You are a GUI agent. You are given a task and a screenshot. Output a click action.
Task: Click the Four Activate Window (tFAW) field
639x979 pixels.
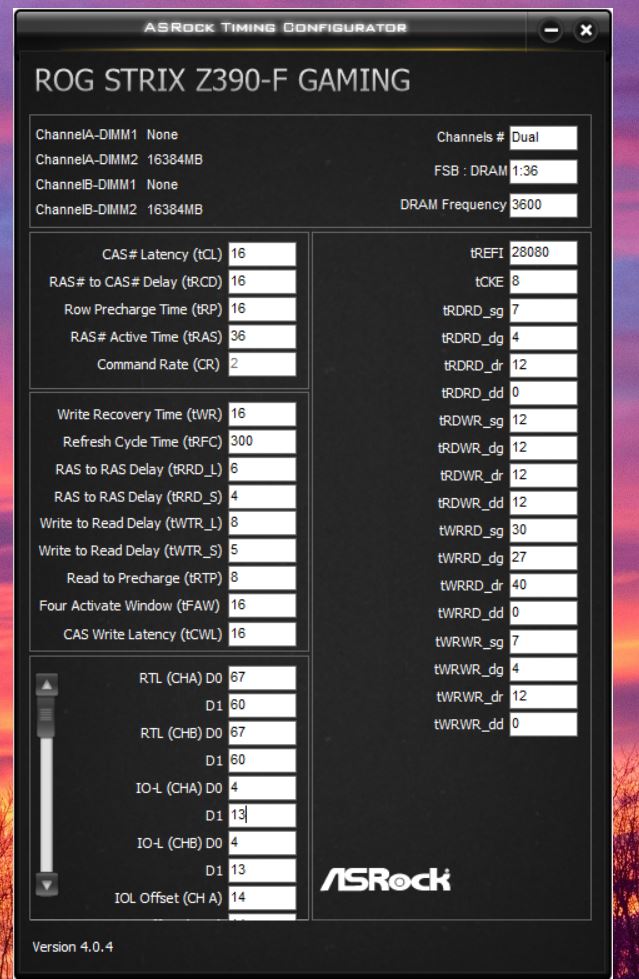pos(262,605)
